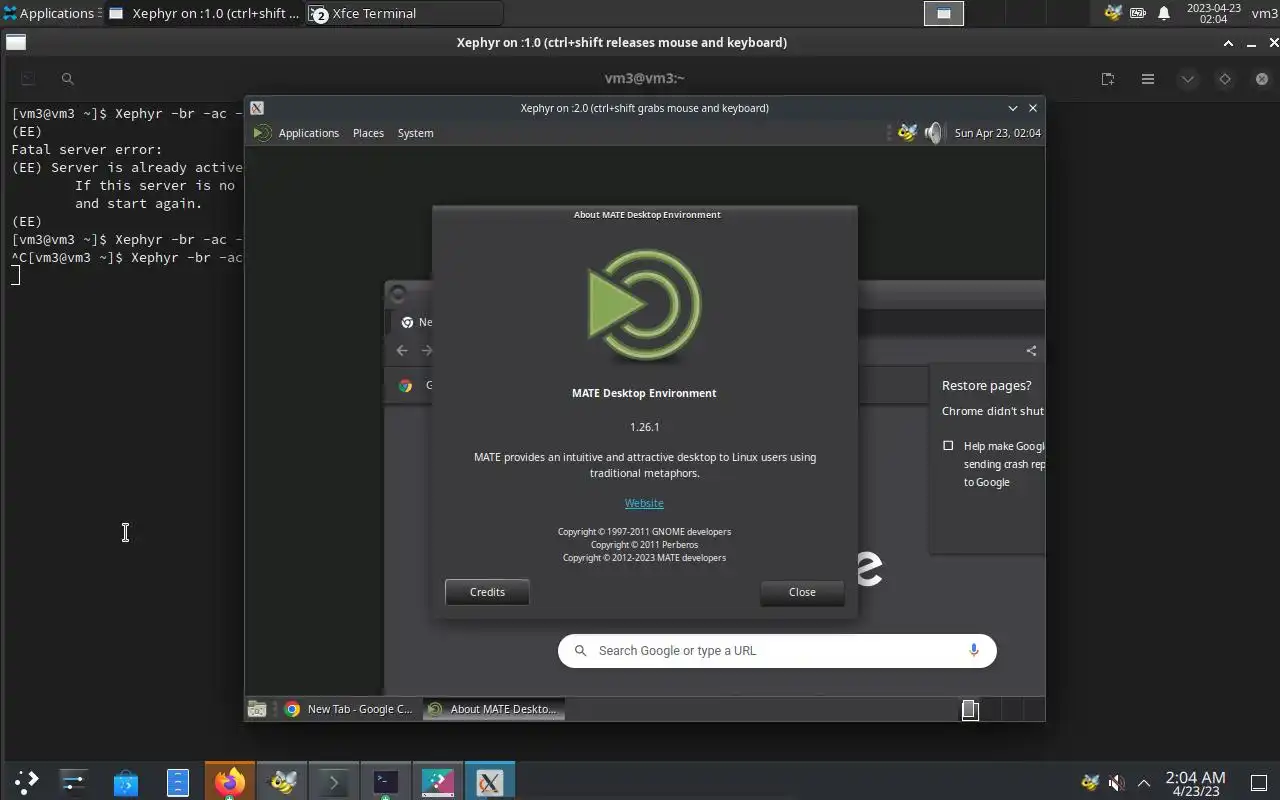Open MATE Applications menu

tap(308, 133)
